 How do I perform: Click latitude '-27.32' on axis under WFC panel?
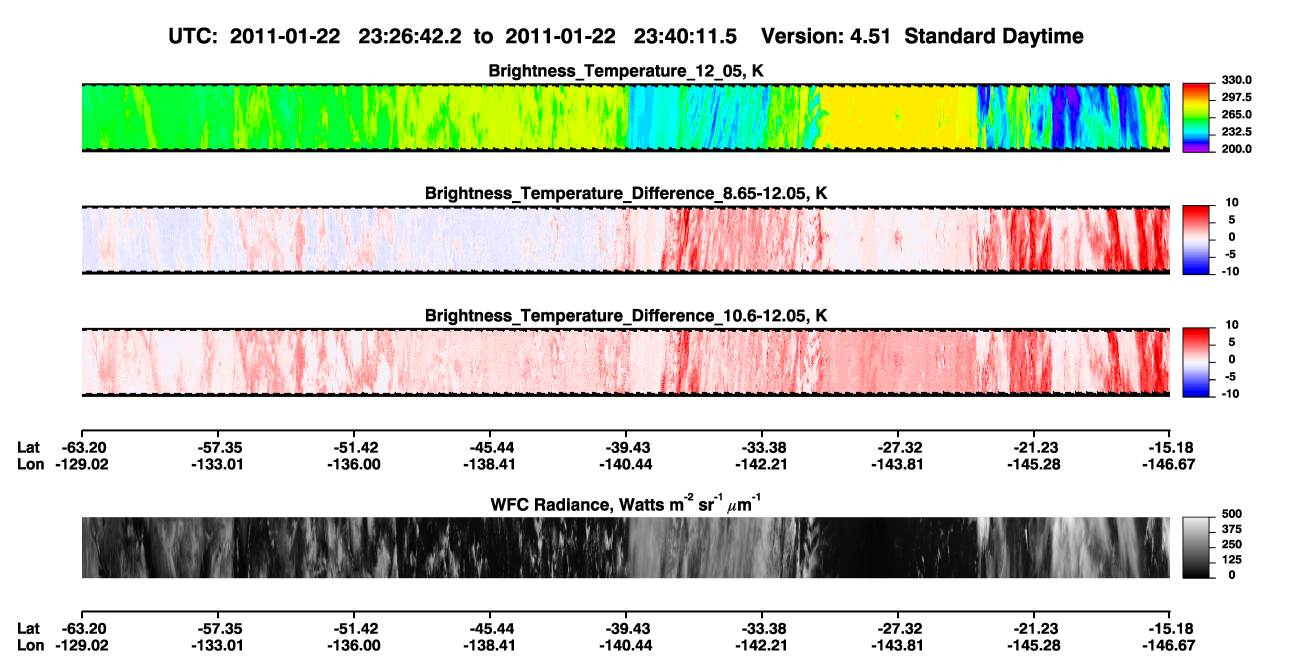tap(898, 628)
